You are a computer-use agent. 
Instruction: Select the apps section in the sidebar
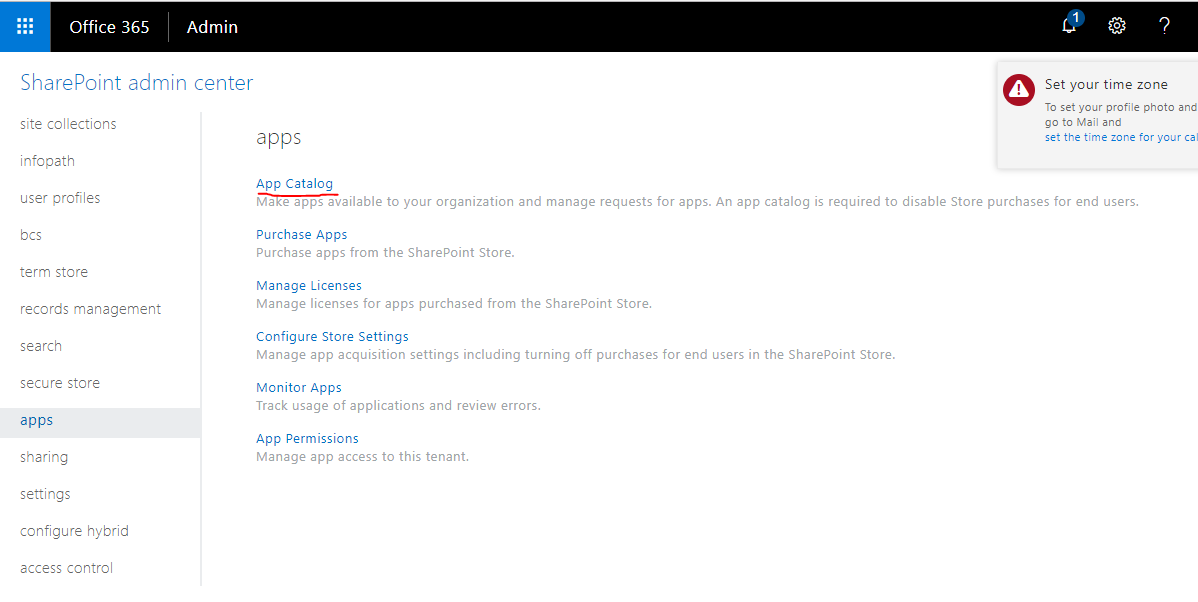[36, 420]
